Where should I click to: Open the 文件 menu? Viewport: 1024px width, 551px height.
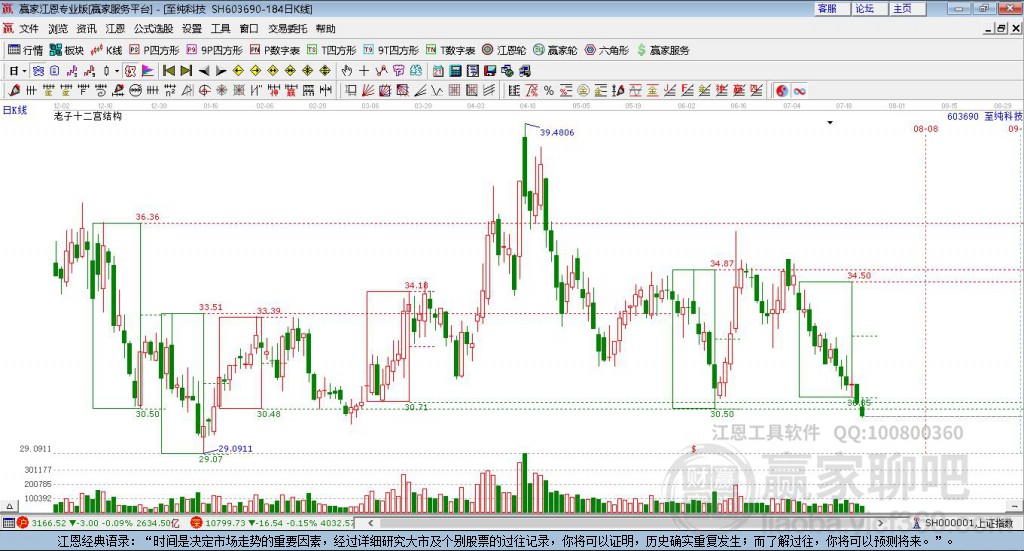click(29, 29)
